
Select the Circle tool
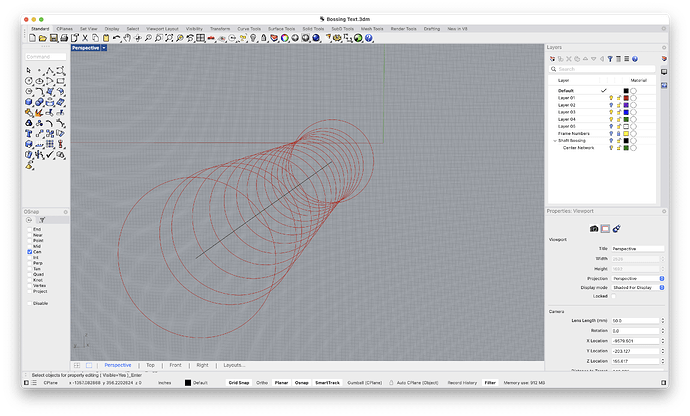tap(29, 81)
